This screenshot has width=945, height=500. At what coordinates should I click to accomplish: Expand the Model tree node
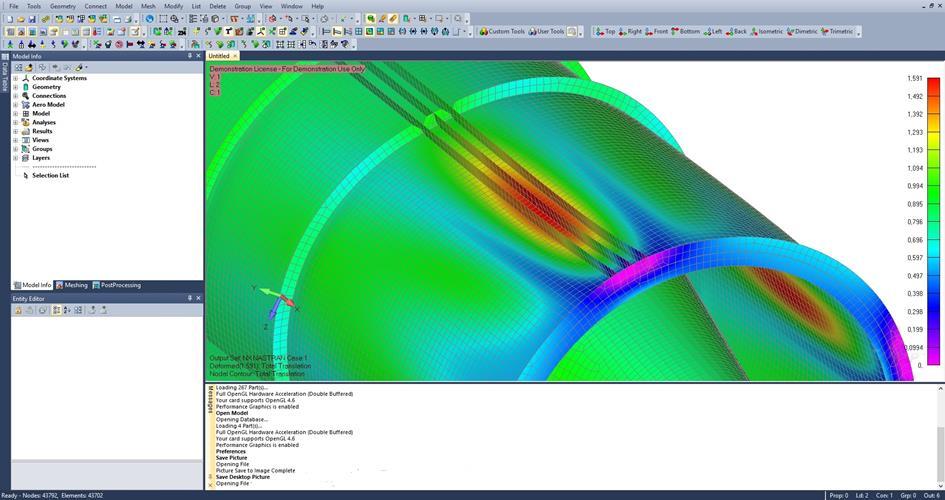16,113
